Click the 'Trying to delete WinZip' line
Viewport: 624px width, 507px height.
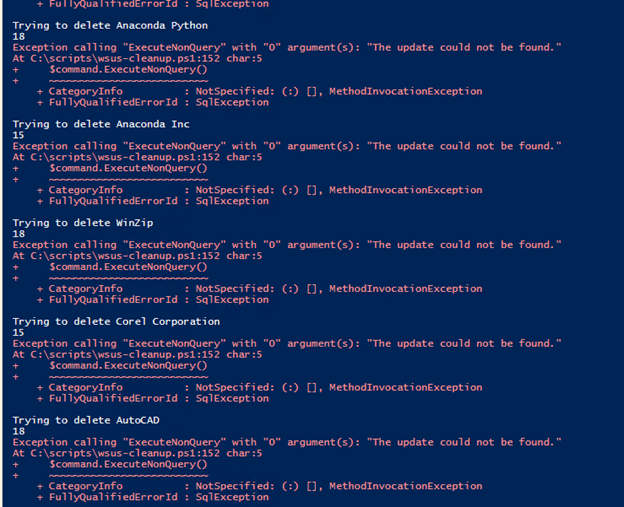click(x=83, y=223)
